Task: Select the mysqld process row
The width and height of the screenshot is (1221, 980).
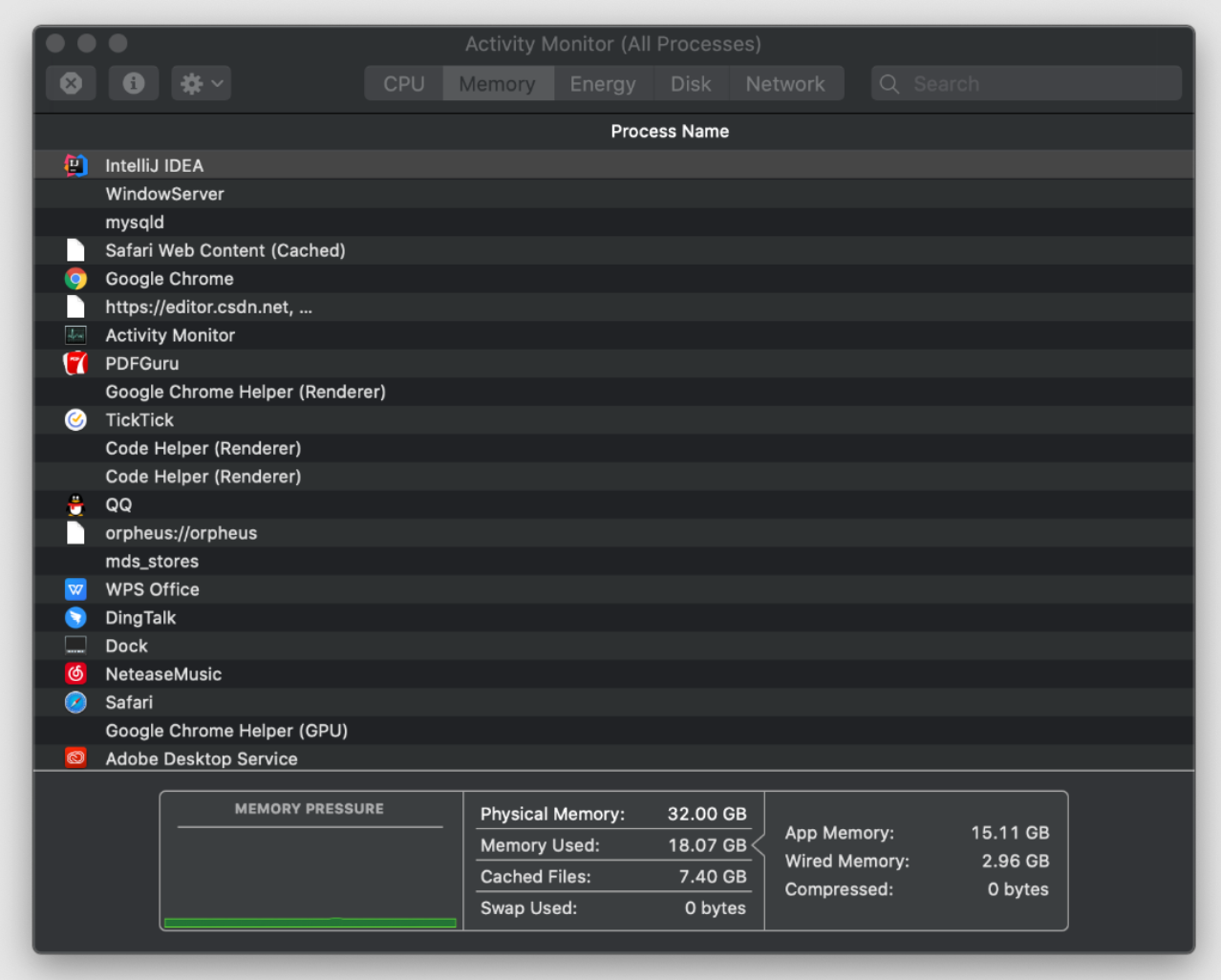Action: (614, 223)
